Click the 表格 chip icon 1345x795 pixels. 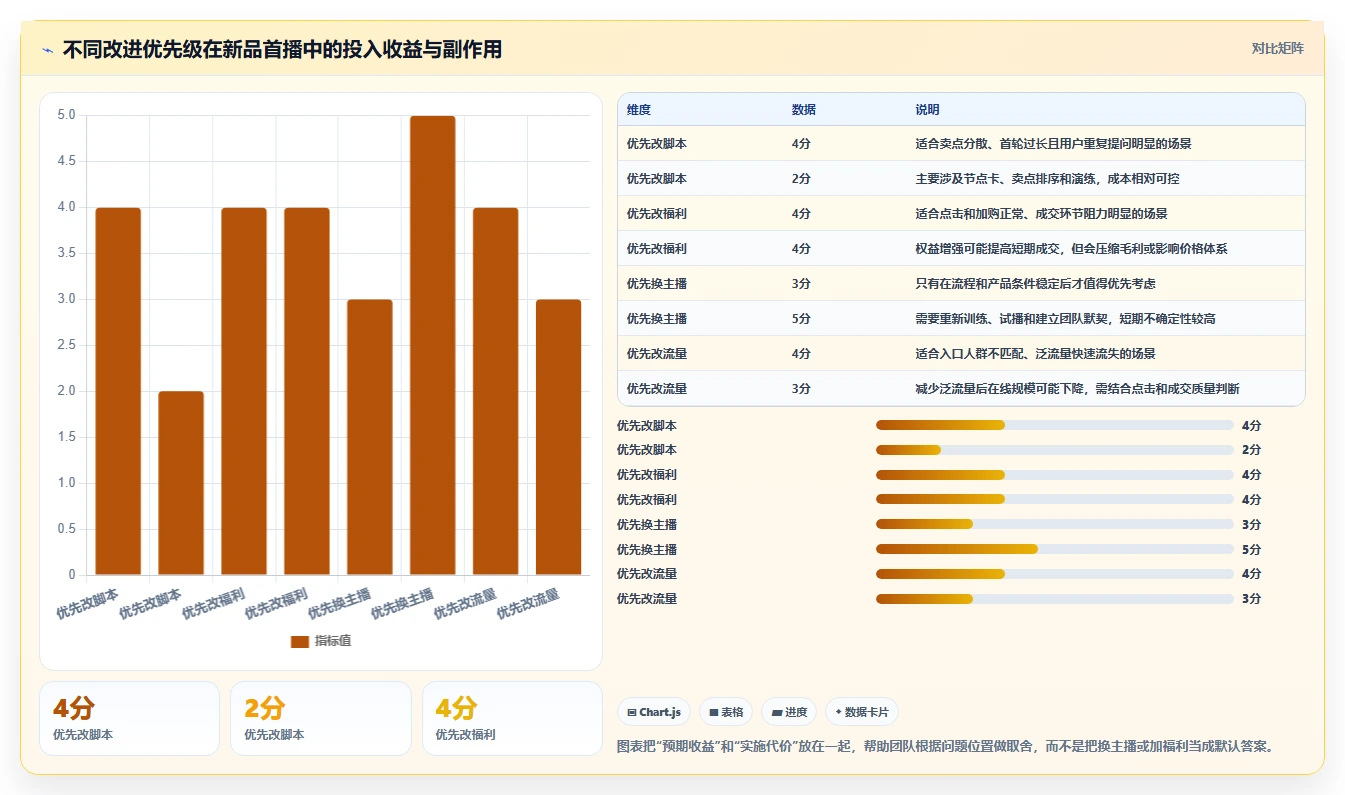pyautogui.click(x=714, y=712)
